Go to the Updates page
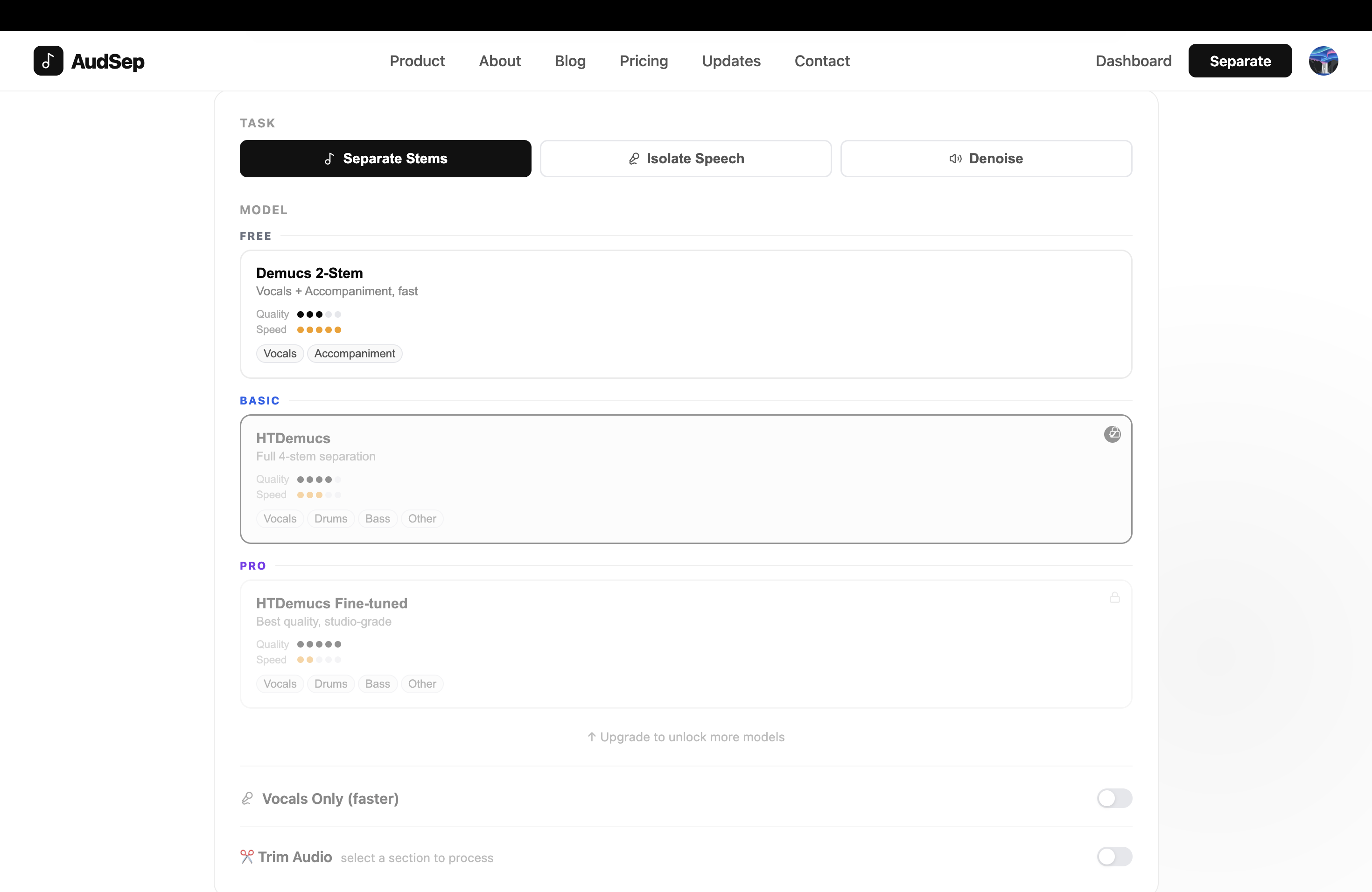The width and height of the screenshot is (1372, 892). coord(731,61)
